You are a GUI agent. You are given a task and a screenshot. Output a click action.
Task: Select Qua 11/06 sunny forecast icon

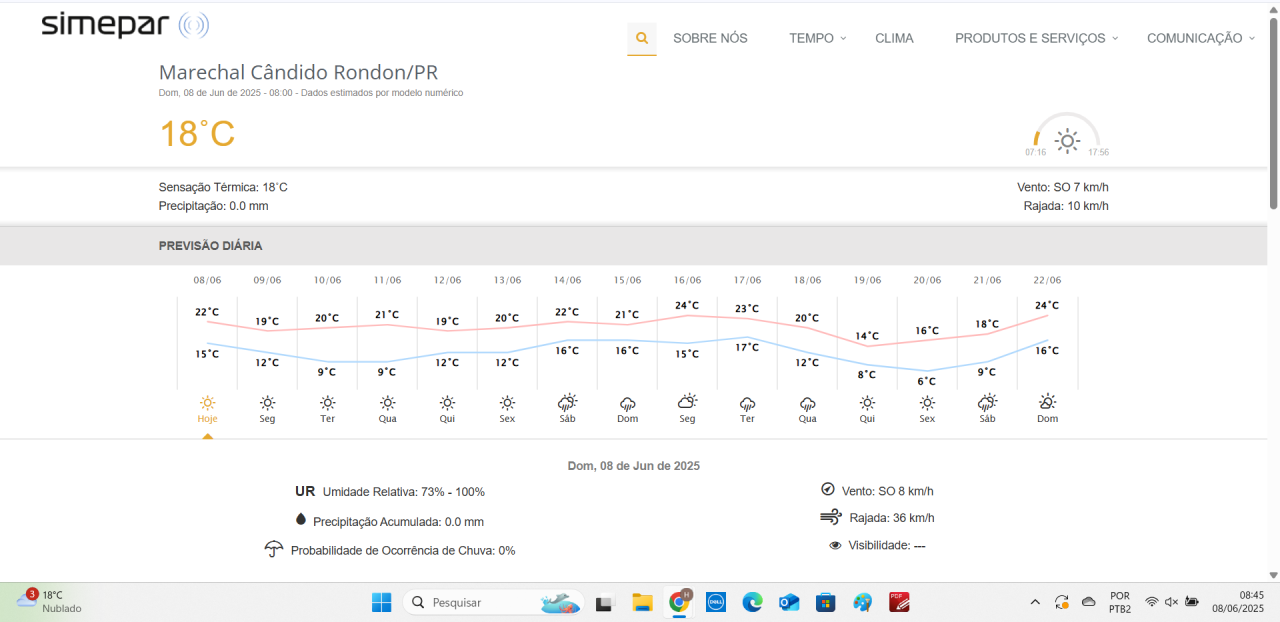coord(387,403)
